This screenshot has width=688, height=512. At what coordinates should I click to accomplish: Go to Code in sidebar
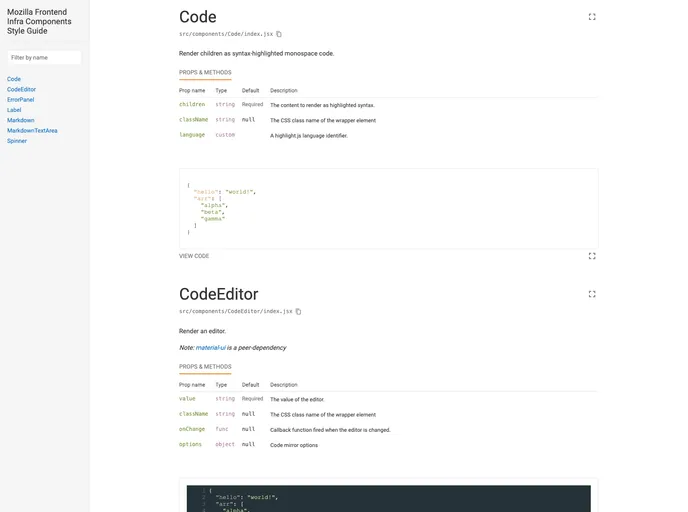14,79
